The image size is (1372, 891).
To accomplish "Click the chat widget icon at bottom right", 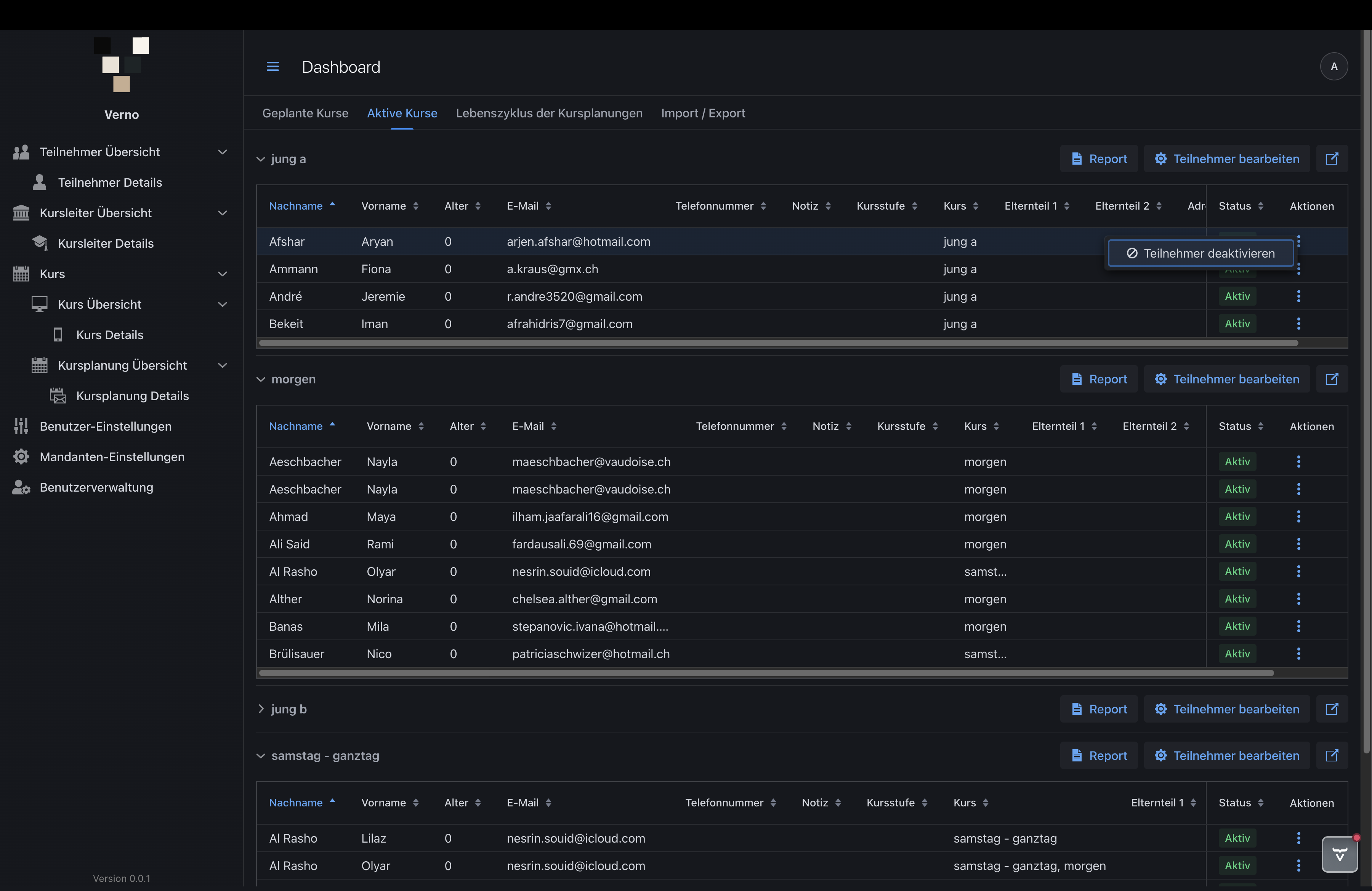I will pyautogui.click(x=1340, y=854).
